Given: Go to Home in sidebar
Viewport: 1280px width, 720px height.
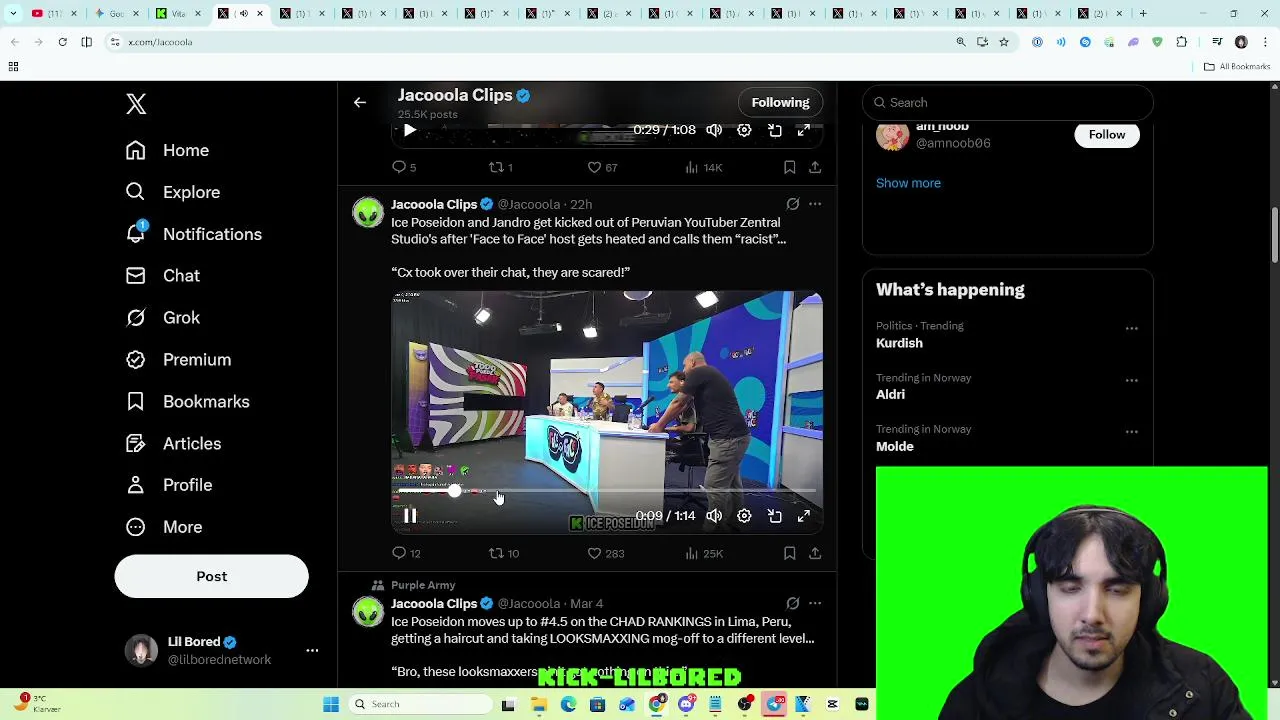Looking at the screenshot, I should point(167,150).
